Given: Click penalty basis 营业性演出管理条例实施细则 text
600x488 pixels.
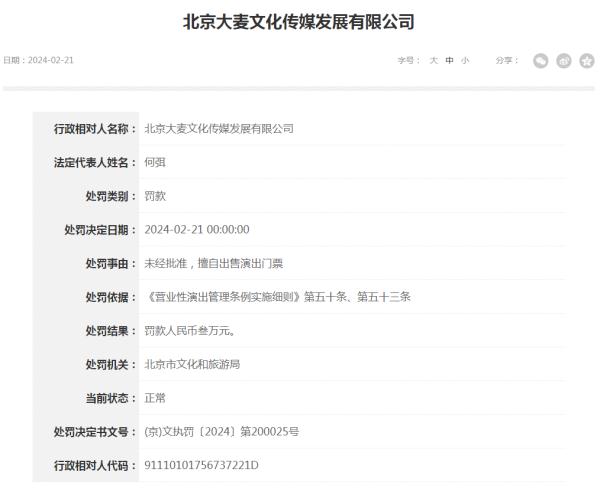Looking at the screenshot, I should coord(224,297).
